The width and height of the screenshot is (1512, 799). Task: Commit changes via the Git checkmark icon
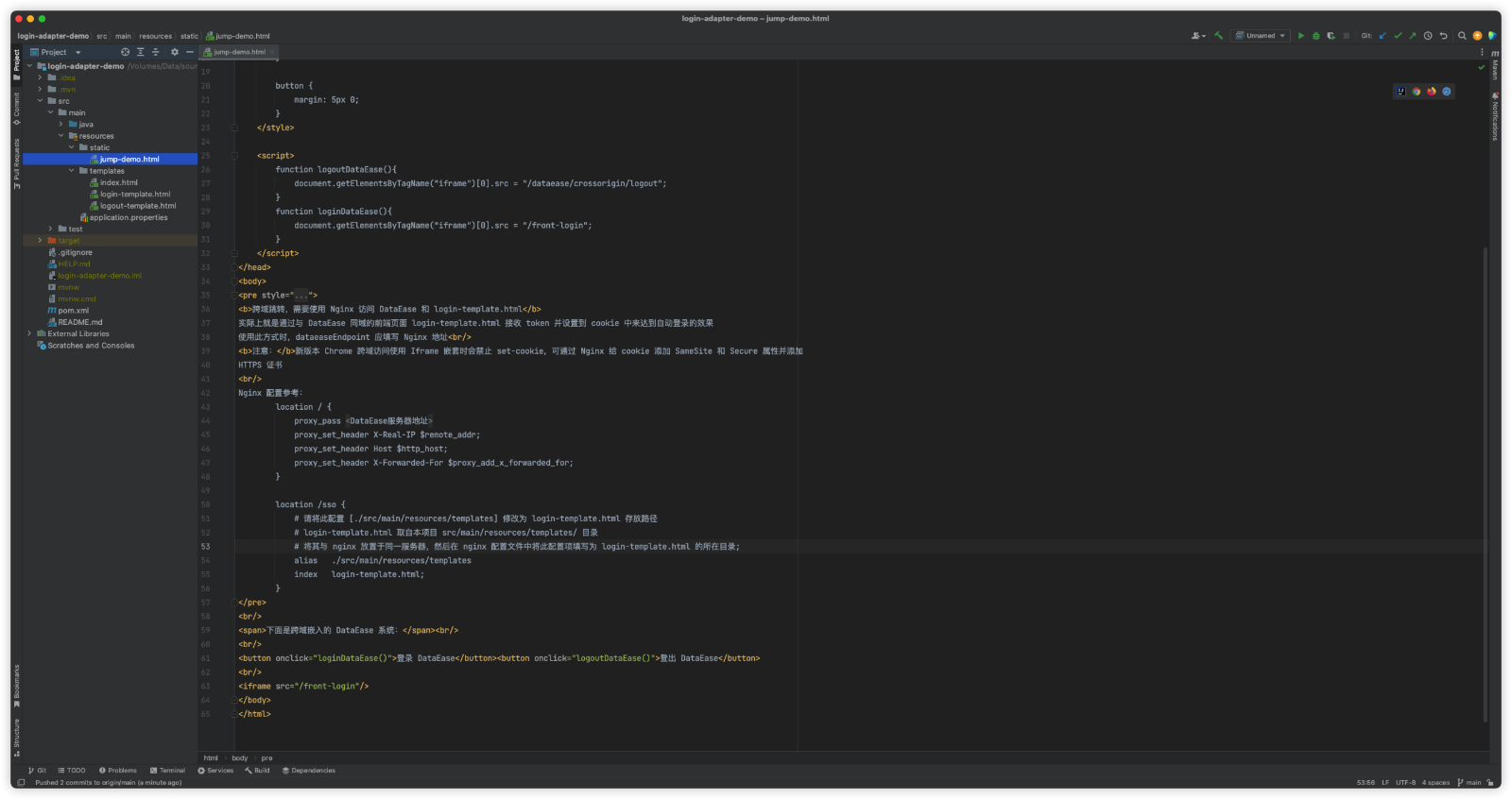coord(1398,36)
